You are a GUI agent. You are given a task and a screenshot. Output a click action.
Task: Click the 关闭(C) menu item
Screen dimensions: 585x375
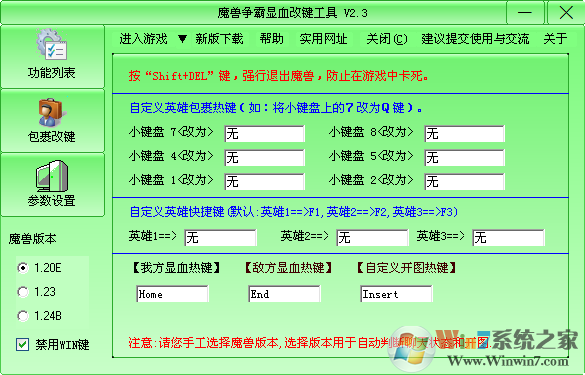pos(387,39)
